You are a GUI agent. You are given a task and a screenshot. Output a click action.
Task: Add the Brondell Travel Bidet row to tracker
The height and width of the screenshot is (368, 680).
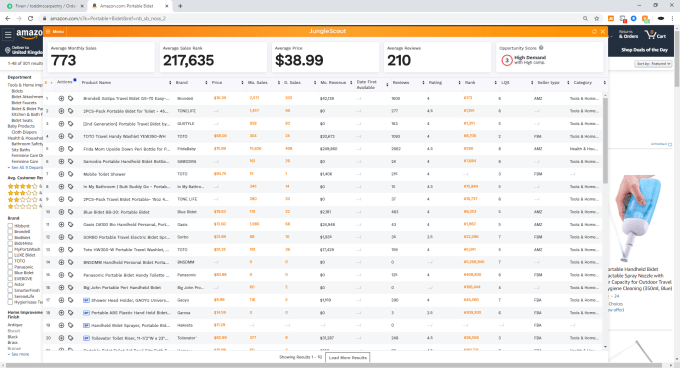pos(61,98)
